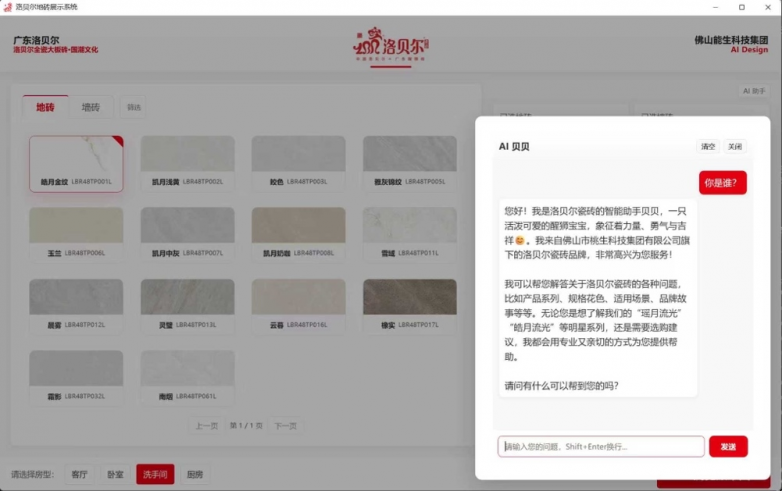This screenshot has height=491, width=782.
Task: Select the 玉兰 LBR48TP006L tile
Action: pyautogui.click(x=76, y=235)
